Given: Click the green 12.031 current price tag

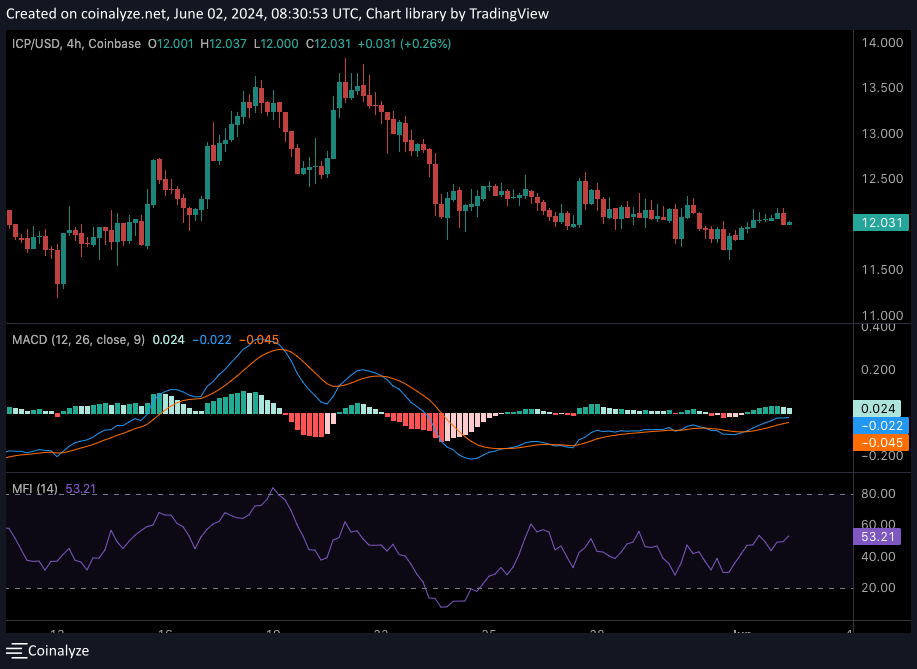Looking at the screenshot, I should [877, 223].
